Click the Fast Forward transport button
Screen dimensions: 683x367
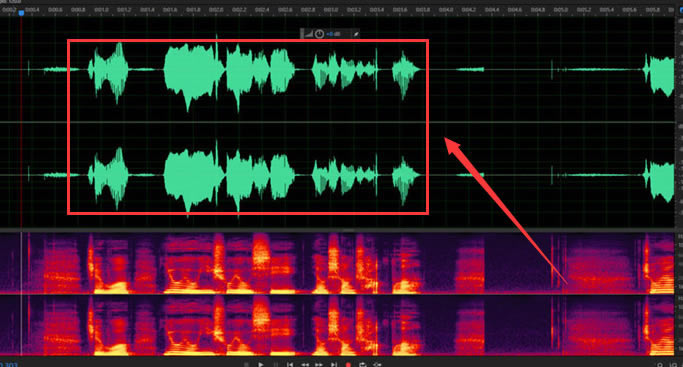319,364
